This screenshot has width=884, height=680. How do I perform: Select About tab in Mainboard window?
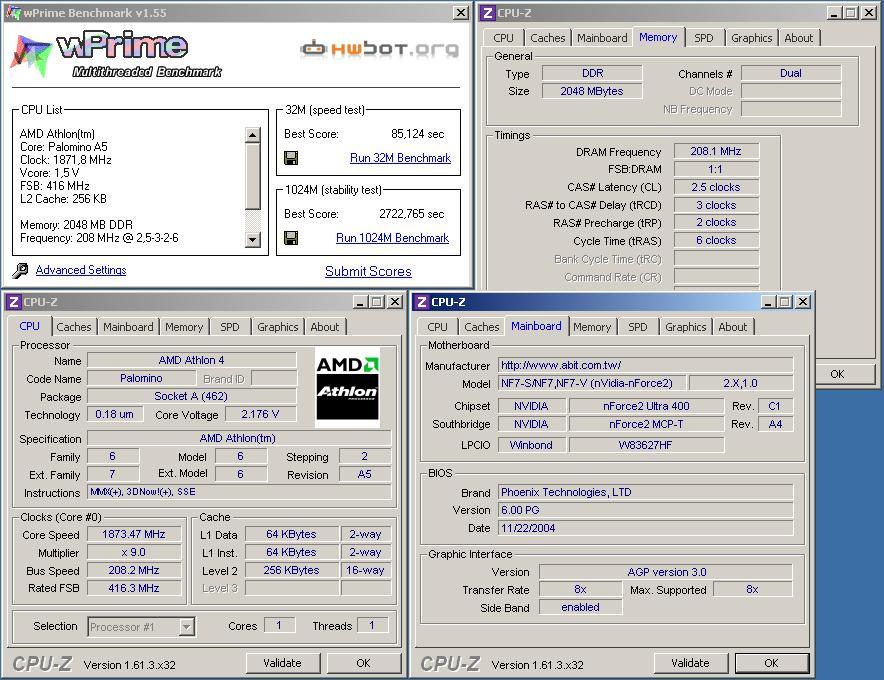click(x=732, y=327)
